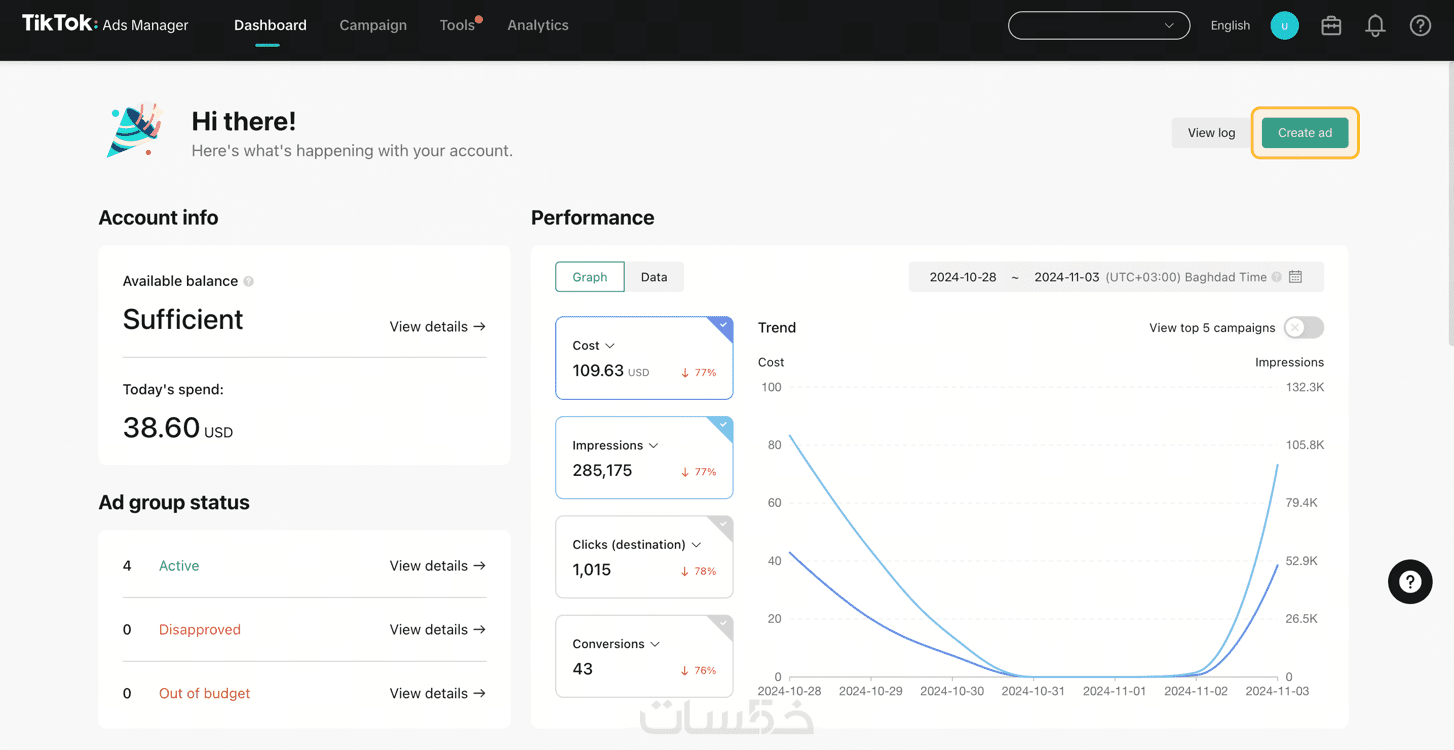Open the Clicks (destination) metric dropdown
1454x750 pixels.
(696, 545)
